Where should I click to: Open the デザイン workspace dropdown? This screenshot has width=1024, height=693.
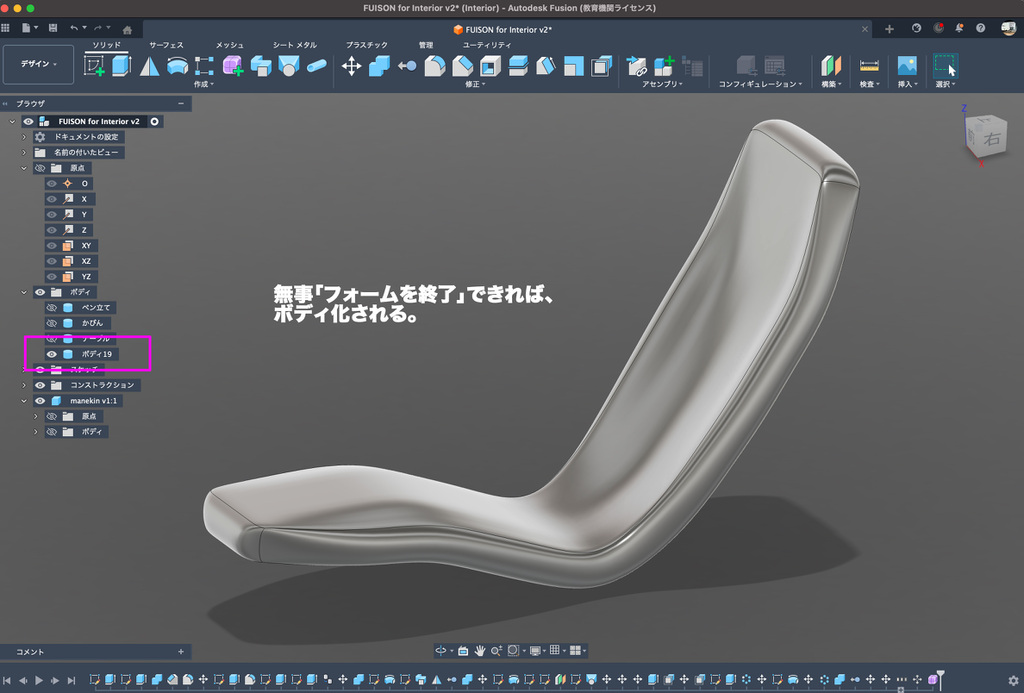click(x=39, y=64)
